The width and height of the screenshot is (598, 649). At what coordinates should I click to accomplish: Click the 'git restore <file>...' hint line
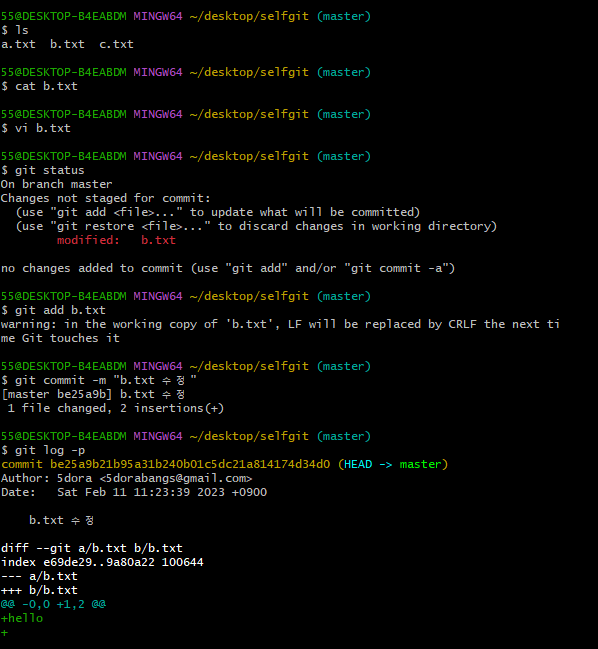click(x=256, y=226)
